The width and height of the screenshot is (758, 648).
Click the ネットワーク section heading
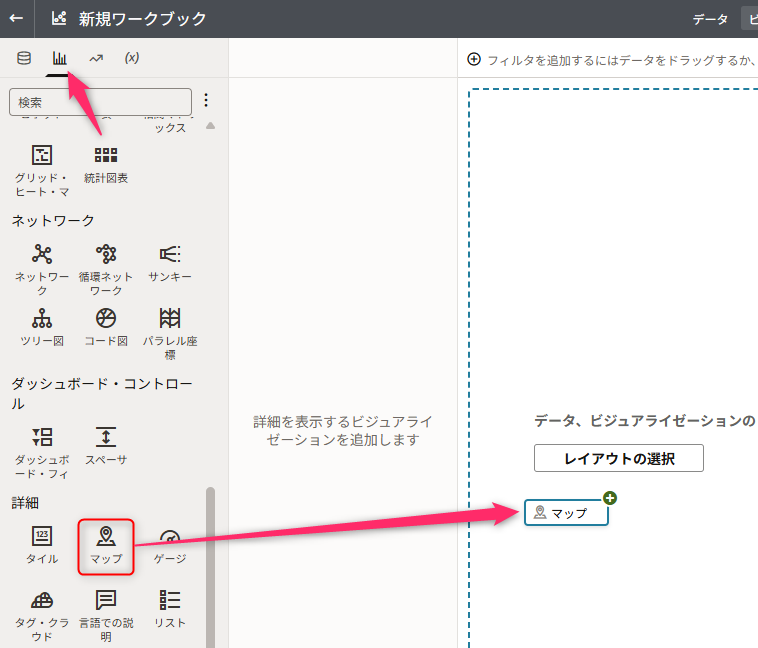pyautogui.click(x=53, y=221)
